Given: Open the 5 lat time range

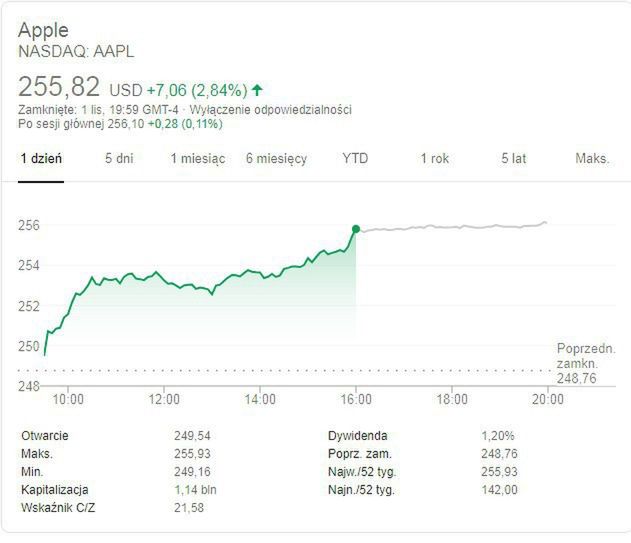Looking at the screenshot, I should 513,159.
